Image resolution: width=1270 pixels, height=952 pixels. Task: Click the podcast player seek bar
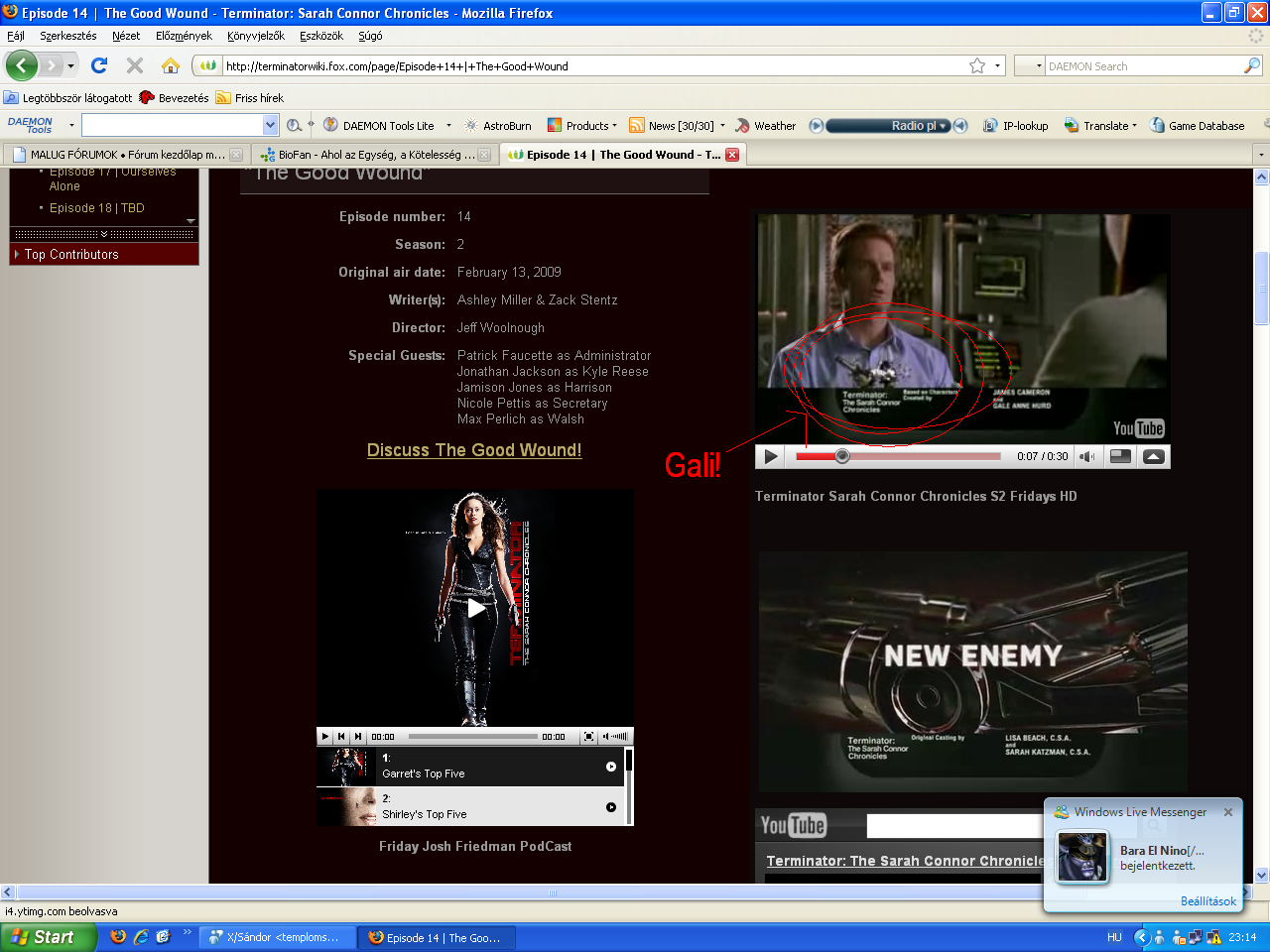tap(472, 737)
